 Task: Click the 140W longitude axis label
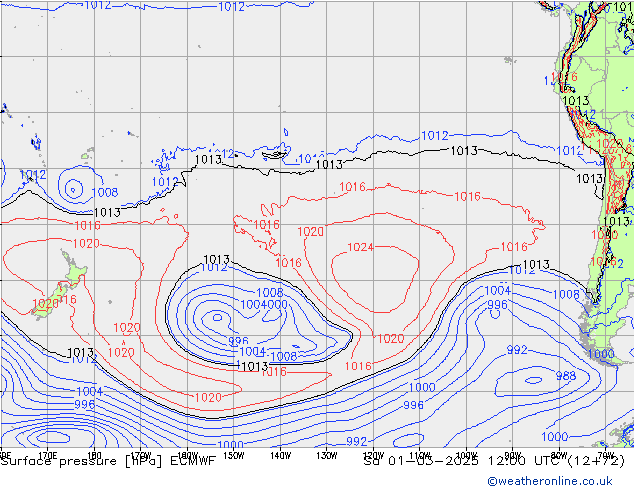[x=280, y=456]
